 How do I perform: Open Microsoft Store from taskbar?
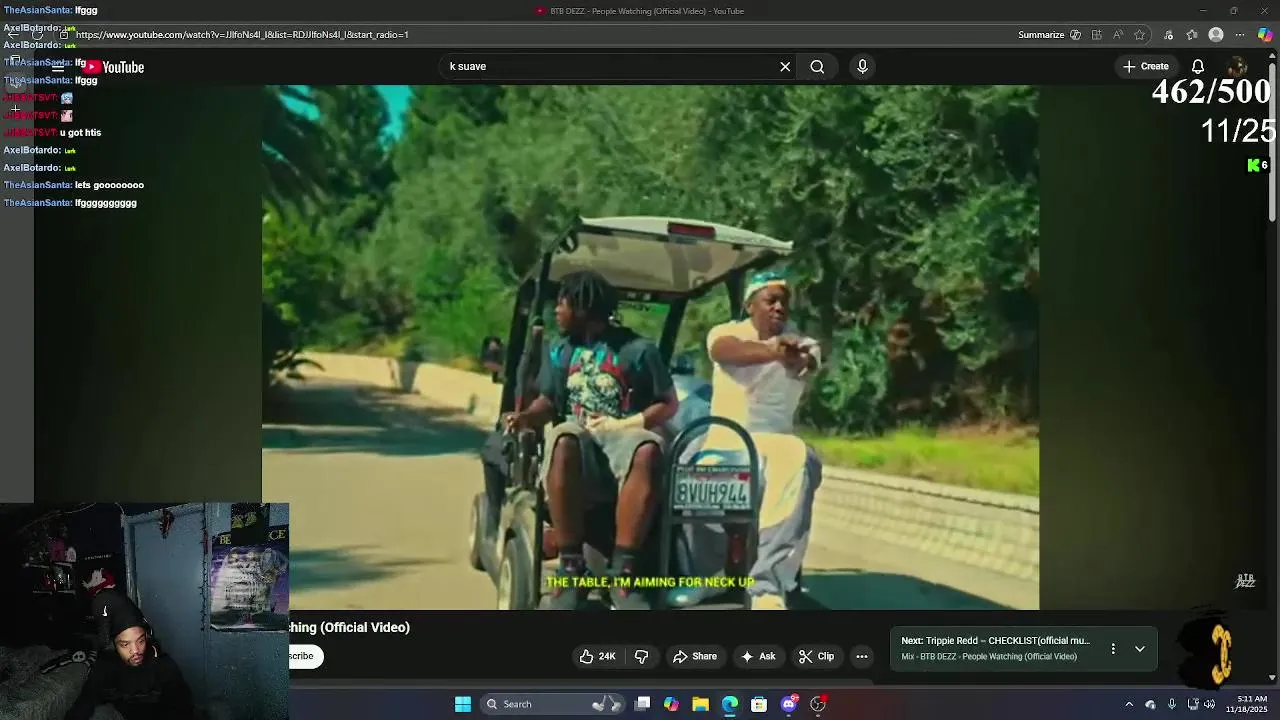click(759, 704)
